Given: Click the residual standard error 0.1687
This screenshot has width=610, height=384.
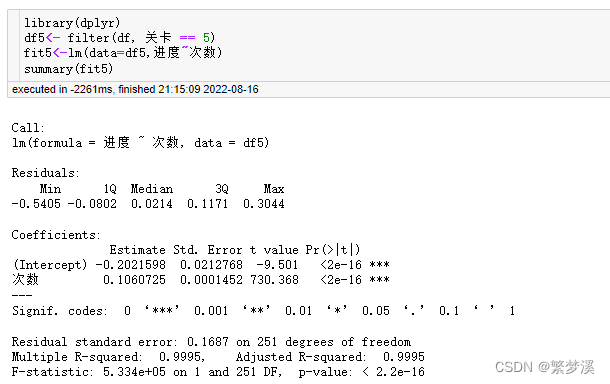Looking at the screenshot, I should tap(208, 342).
